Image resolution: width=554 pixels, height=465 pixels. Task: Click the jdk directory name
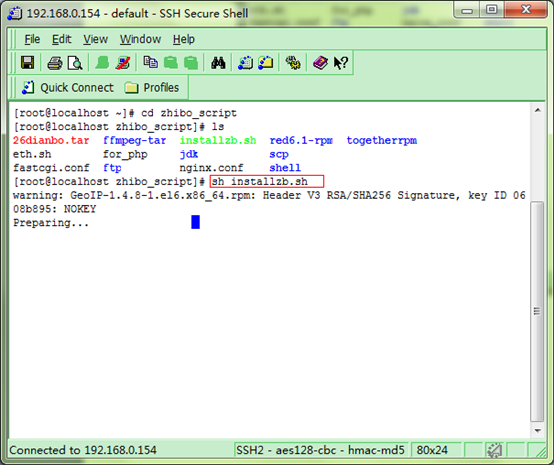[189, 154]
